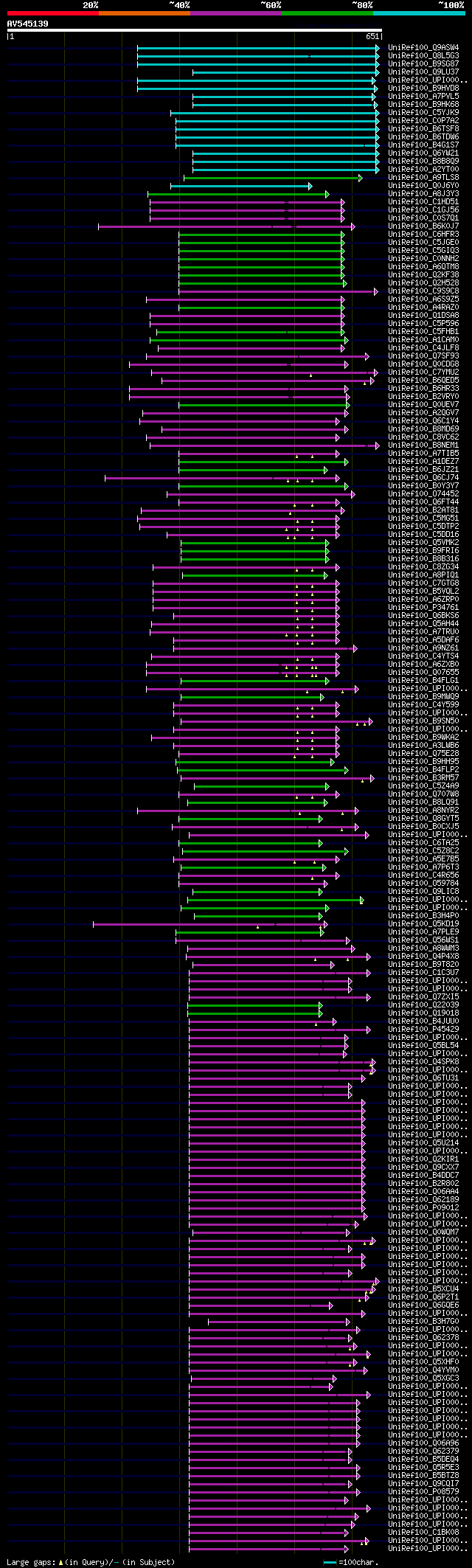Viewport: 472px width, 1568px height.
Task: Select hit label UniRef100_B3RM57
Action: pos(423,777)
